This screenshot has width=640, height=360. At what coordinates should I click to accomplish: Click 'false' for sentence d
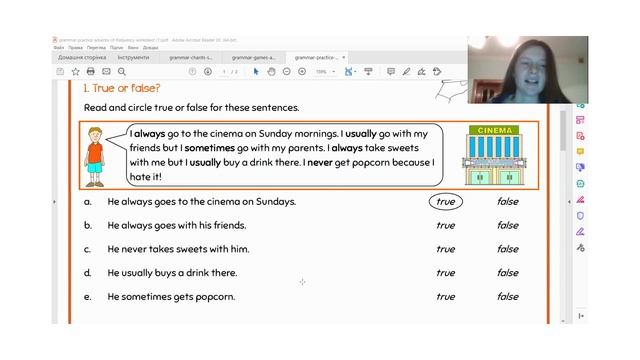pyautogui.click(x=508, y=273)
